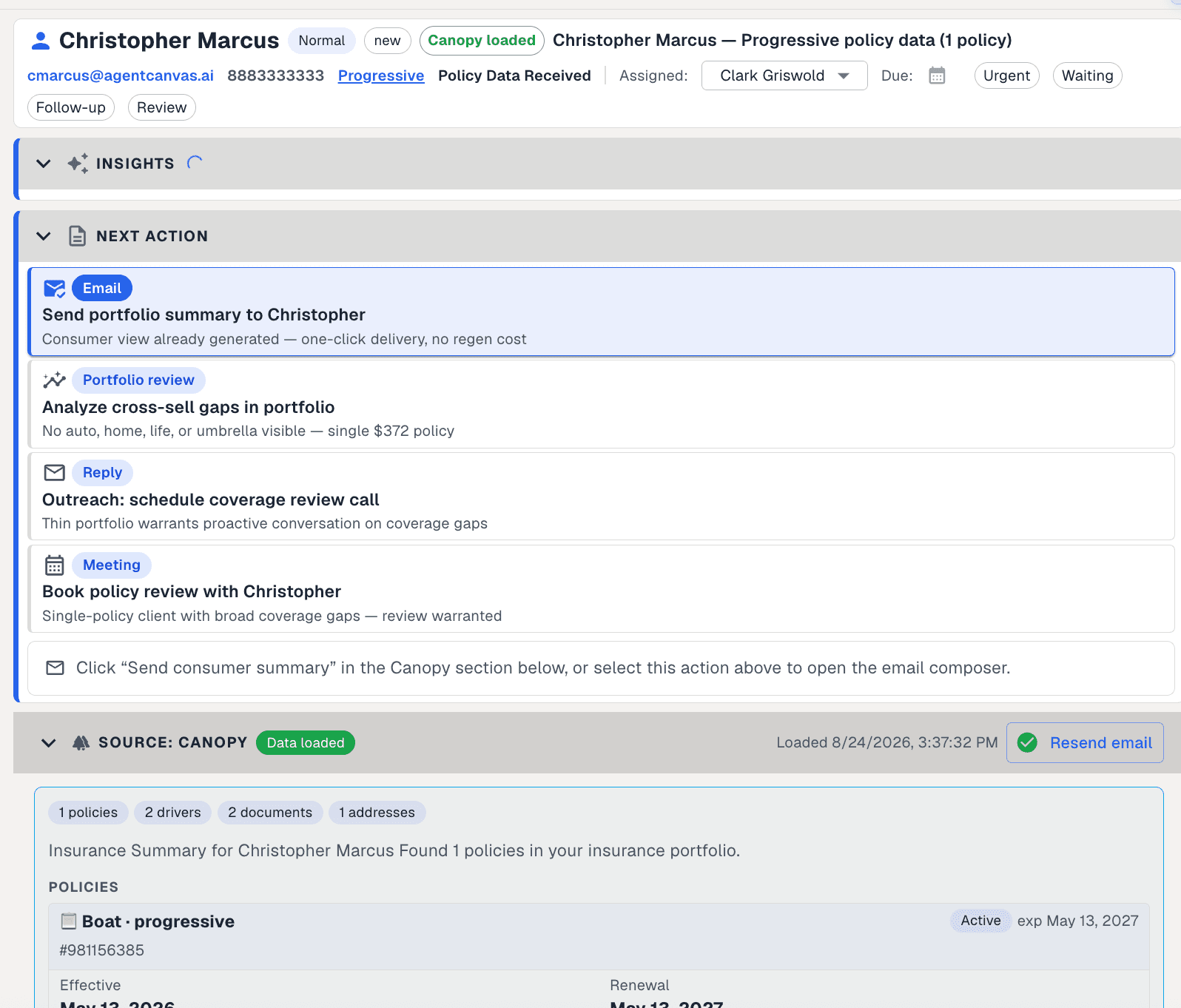Click the Reply envelope icon
The width and height of the screenshot is (1181, 1008).
pos(55,472)
